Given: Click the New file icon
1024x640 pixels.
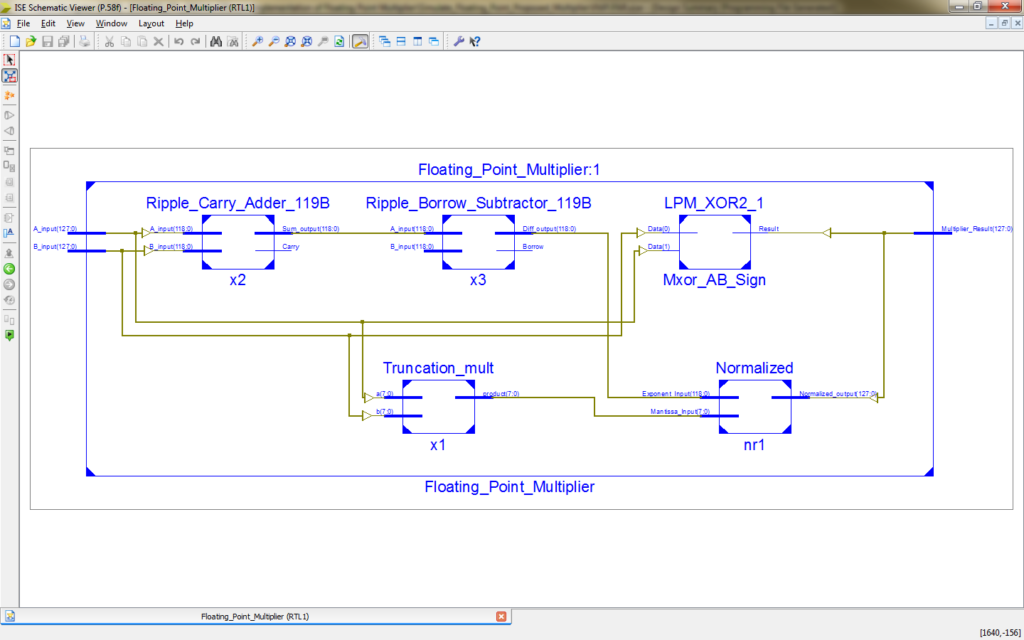Looking at the screenshot, I should (x=15, y=42).
